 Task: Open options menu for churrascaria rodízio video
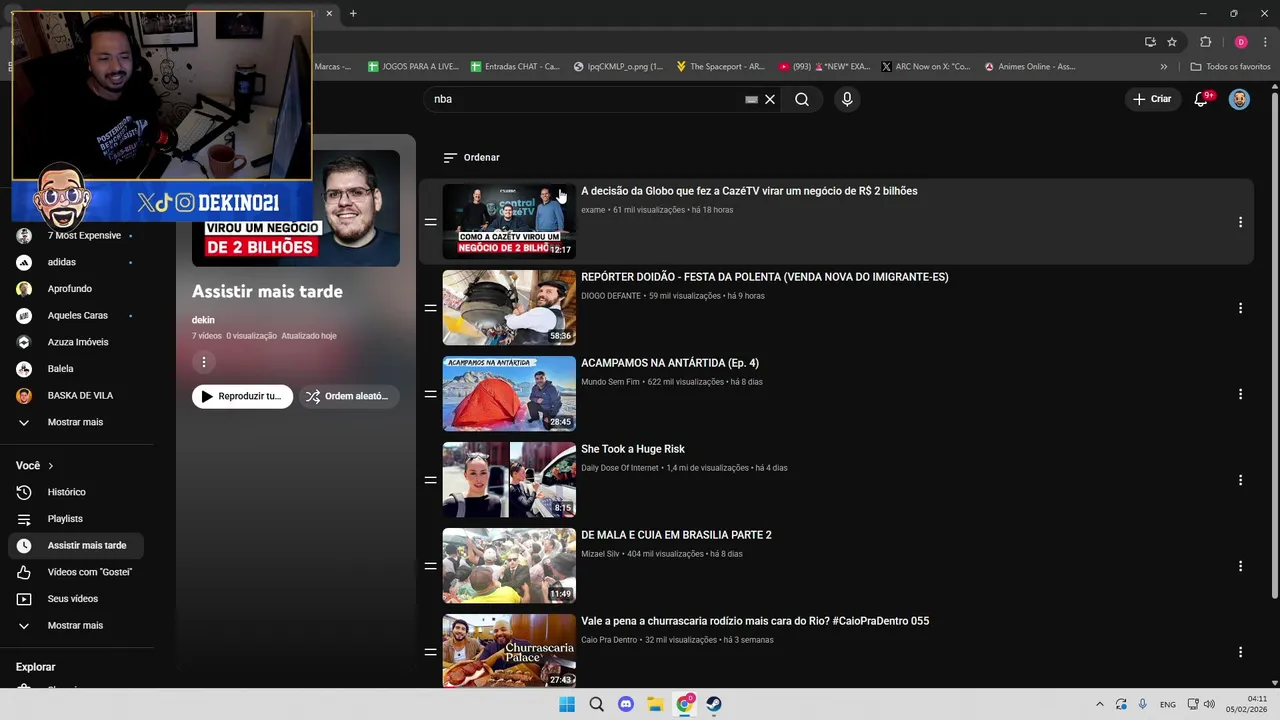coord(1240,652)
